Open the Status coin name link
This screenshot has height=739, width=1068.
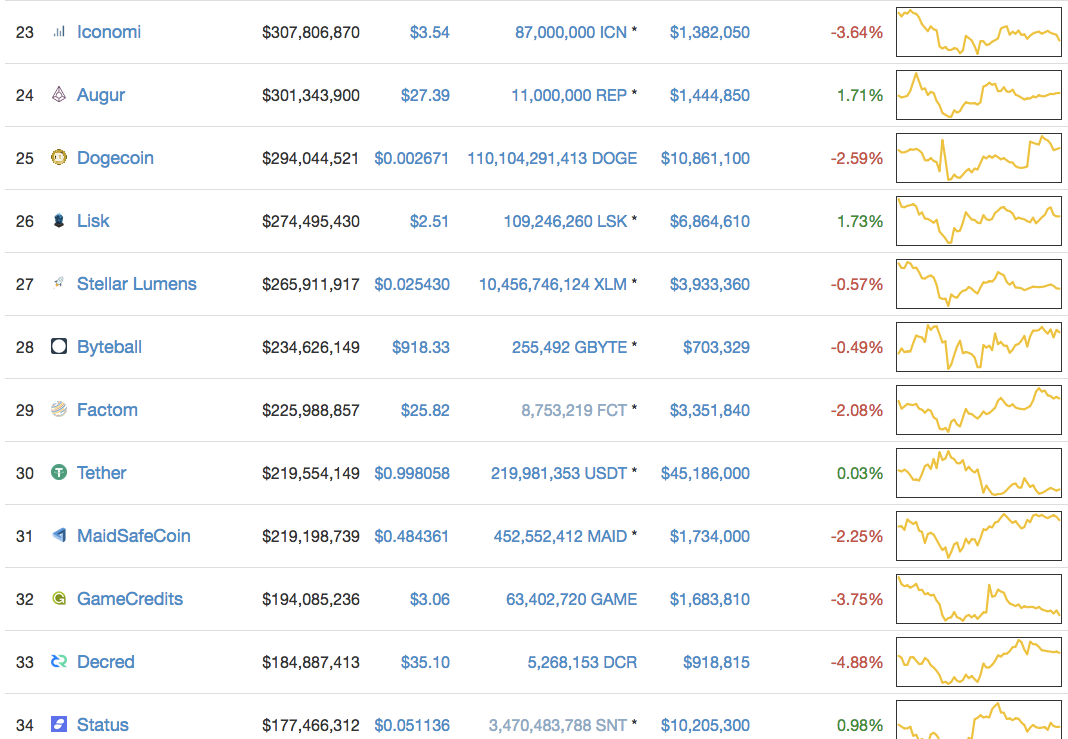pos(103,725)
